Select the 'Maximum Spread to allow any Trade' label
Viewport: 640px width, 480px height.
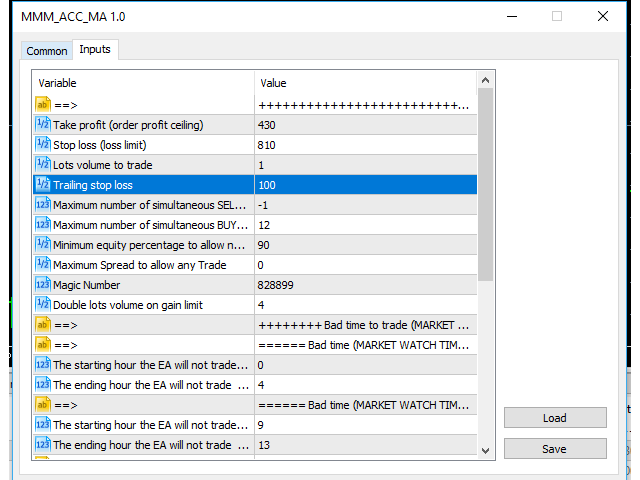pos(140,265)
